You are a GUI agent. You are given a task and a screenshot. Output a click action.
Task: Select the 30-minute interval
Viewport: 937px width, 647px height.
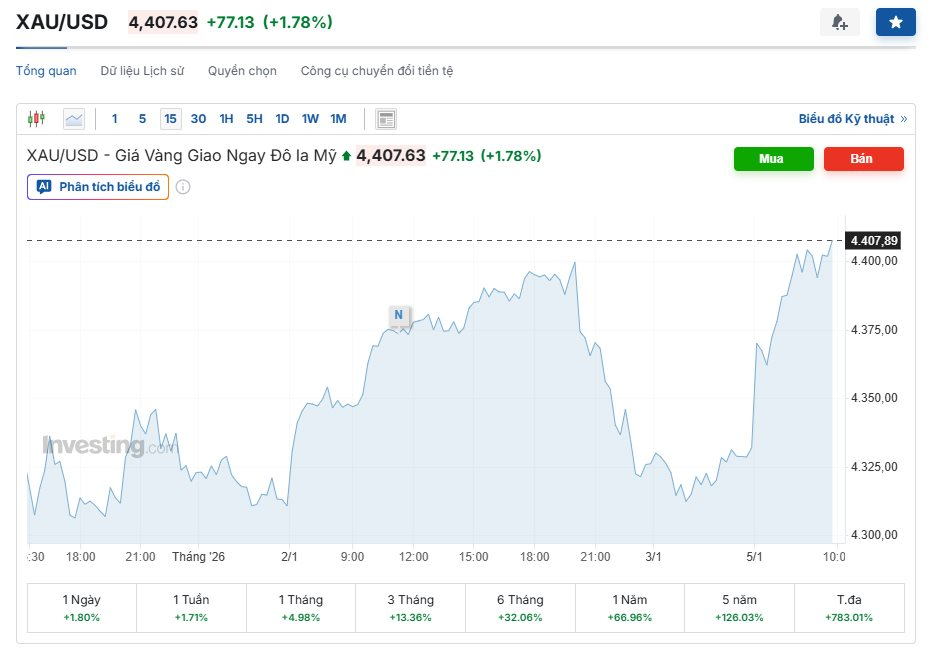pos(198,119)
